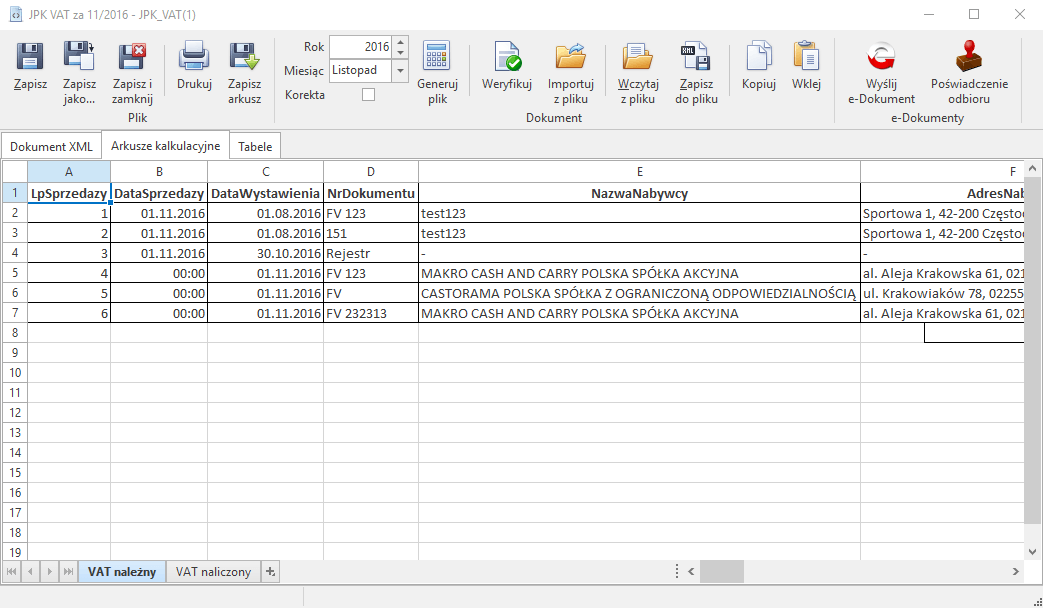Open the Tabele tab
This screenshot has height=608, width=1043.
point(255,146)
